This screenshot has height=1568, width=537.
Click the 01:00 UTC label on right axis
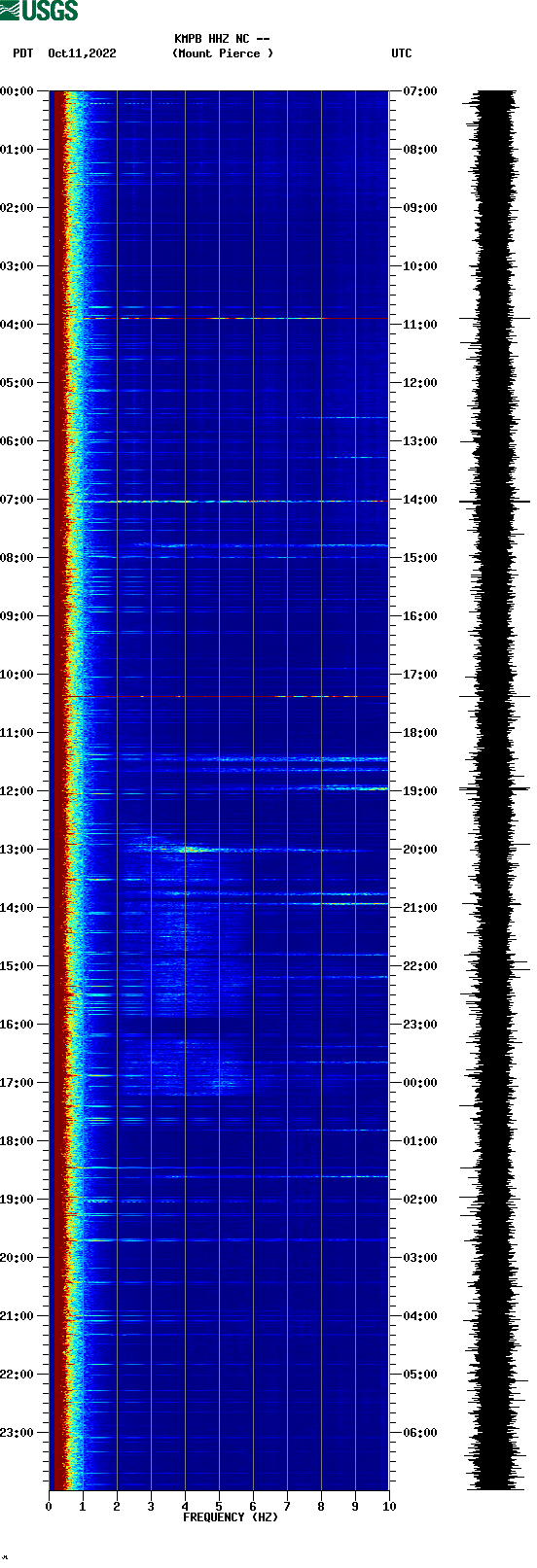420,1141
